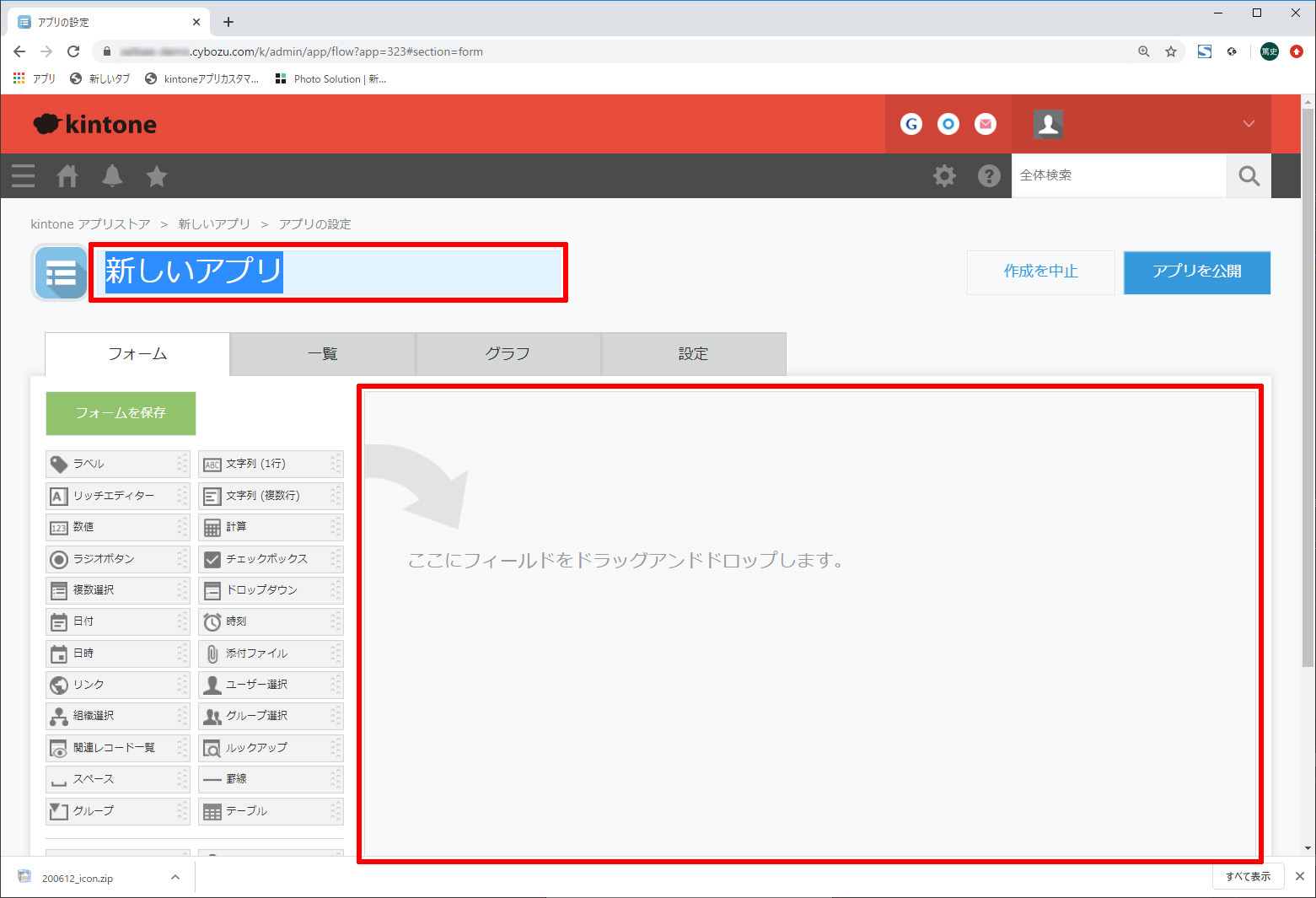Select the アプリの設定 browser tab

pyautogui.click(x=108, y=22)
